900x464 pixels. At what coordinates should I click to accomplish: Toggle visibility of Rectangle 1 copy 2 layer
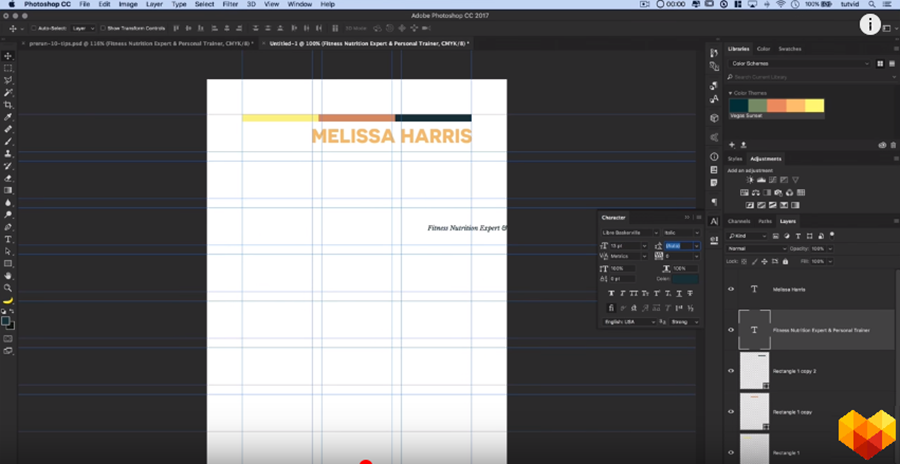(x=731, y=370)
